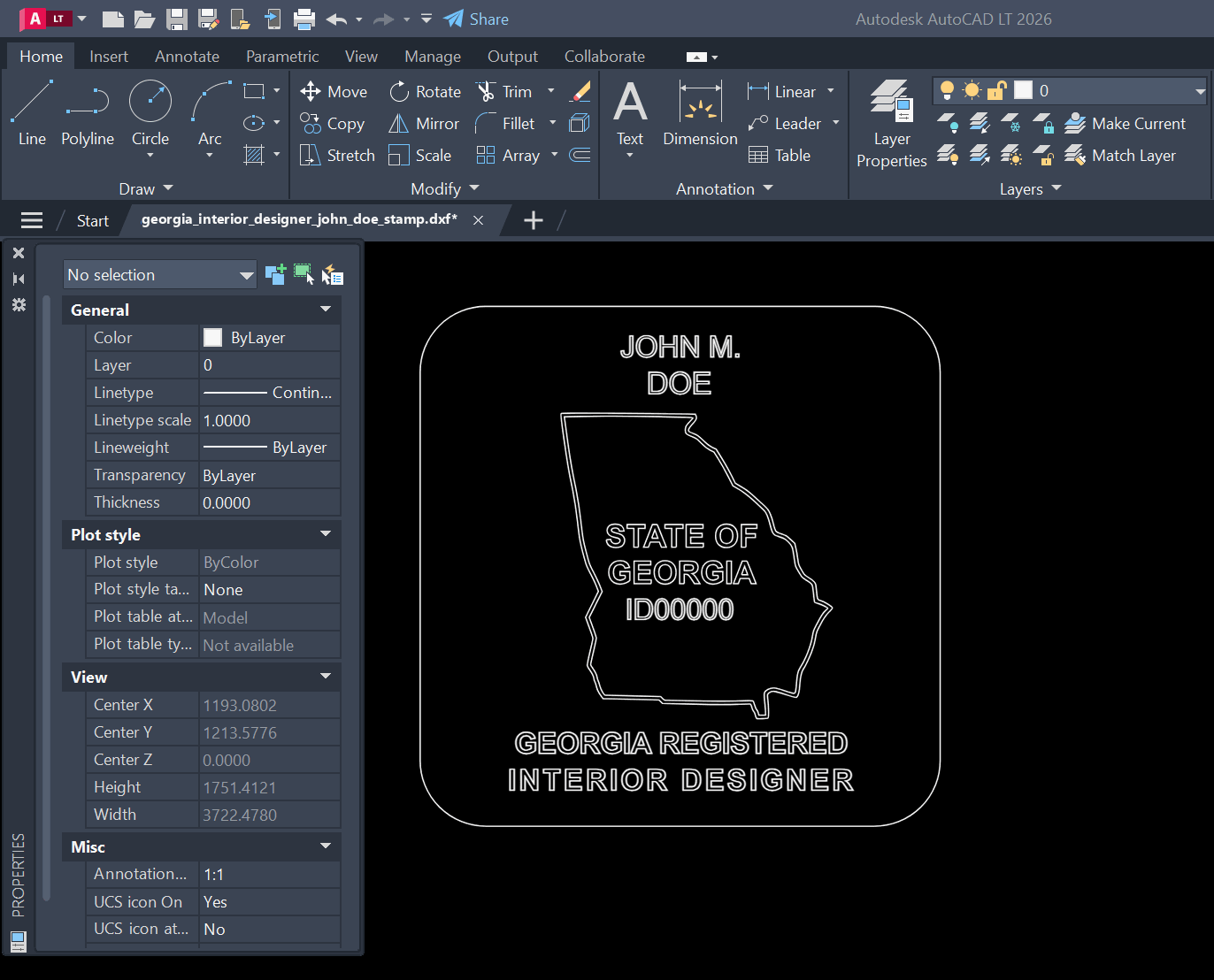Click Match Layer button

tap(1120, 156)
